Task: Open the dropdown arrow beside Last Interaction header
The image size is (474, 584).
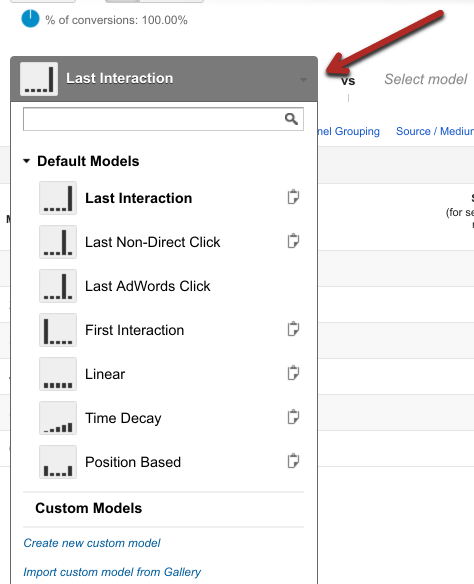Action: [x=303, y=79]
